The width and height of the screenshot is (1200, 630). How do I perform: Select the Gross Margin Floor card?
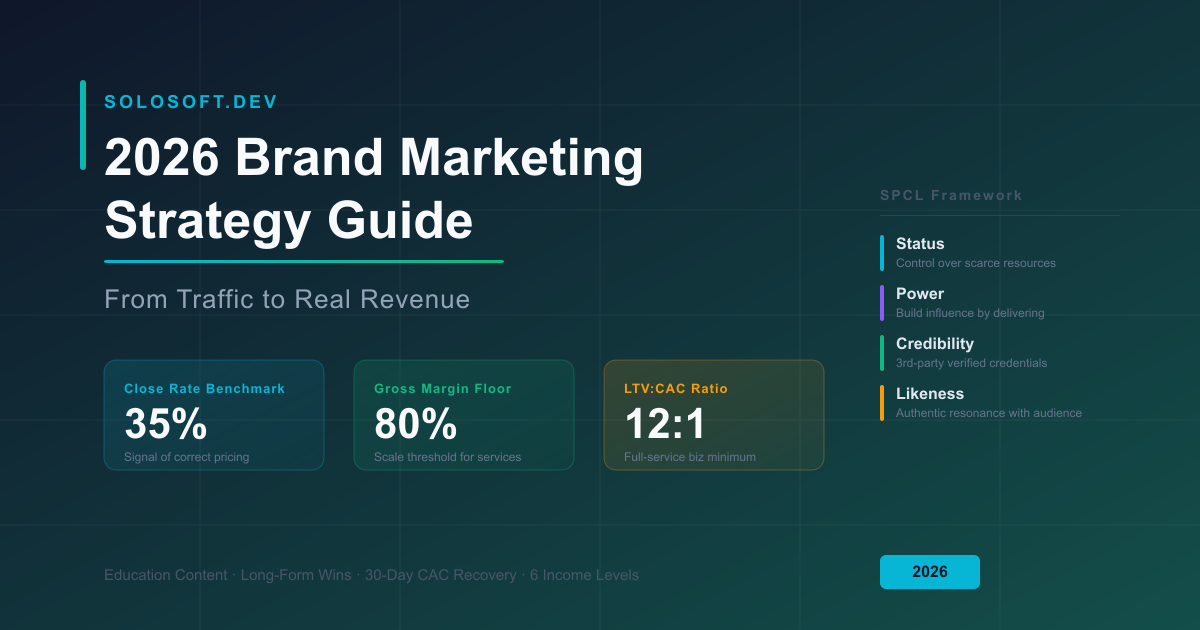point(463,414)
